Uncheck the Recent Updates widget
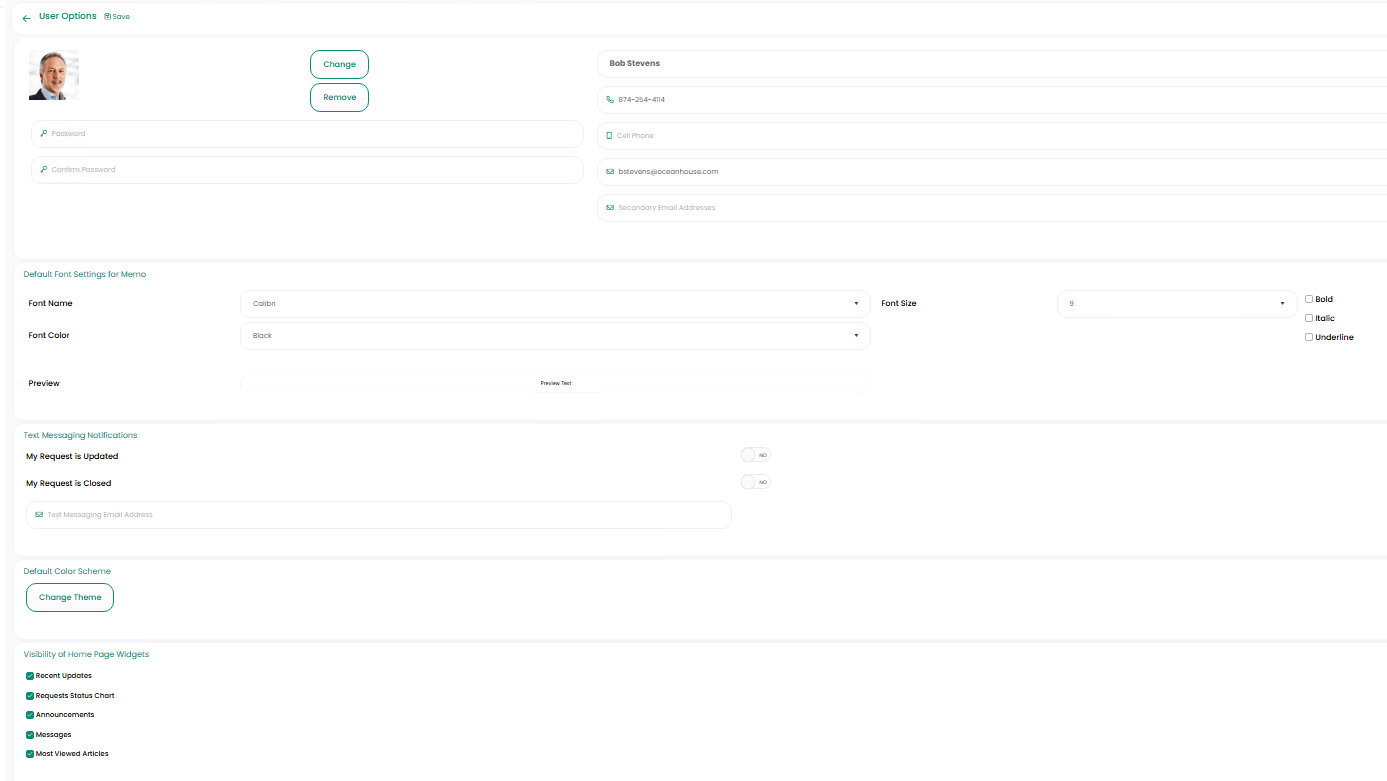1387x781 pixels. 30,676
